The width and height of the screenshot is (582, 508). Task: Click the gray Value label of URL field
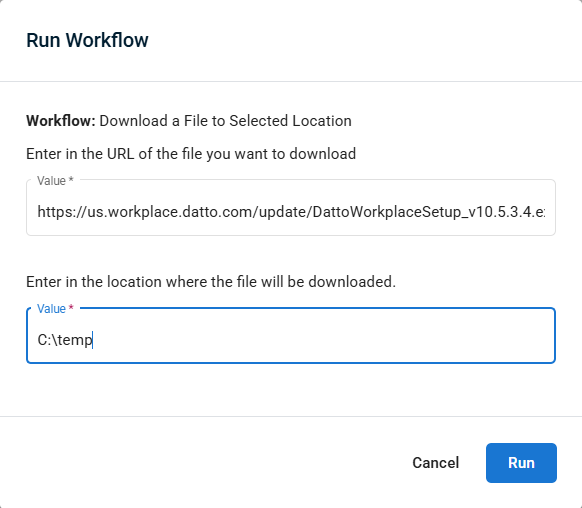tap(51, 181)
